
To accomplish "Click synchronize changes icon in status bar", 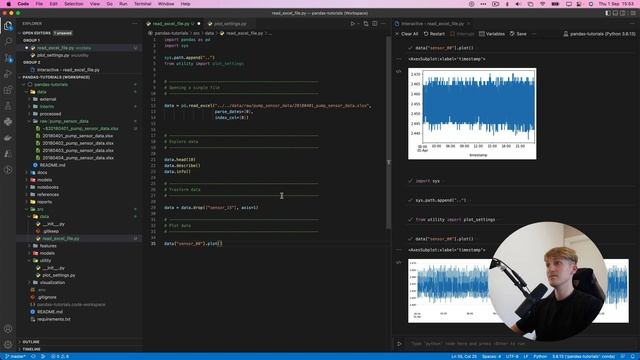I will coord(34,356).
